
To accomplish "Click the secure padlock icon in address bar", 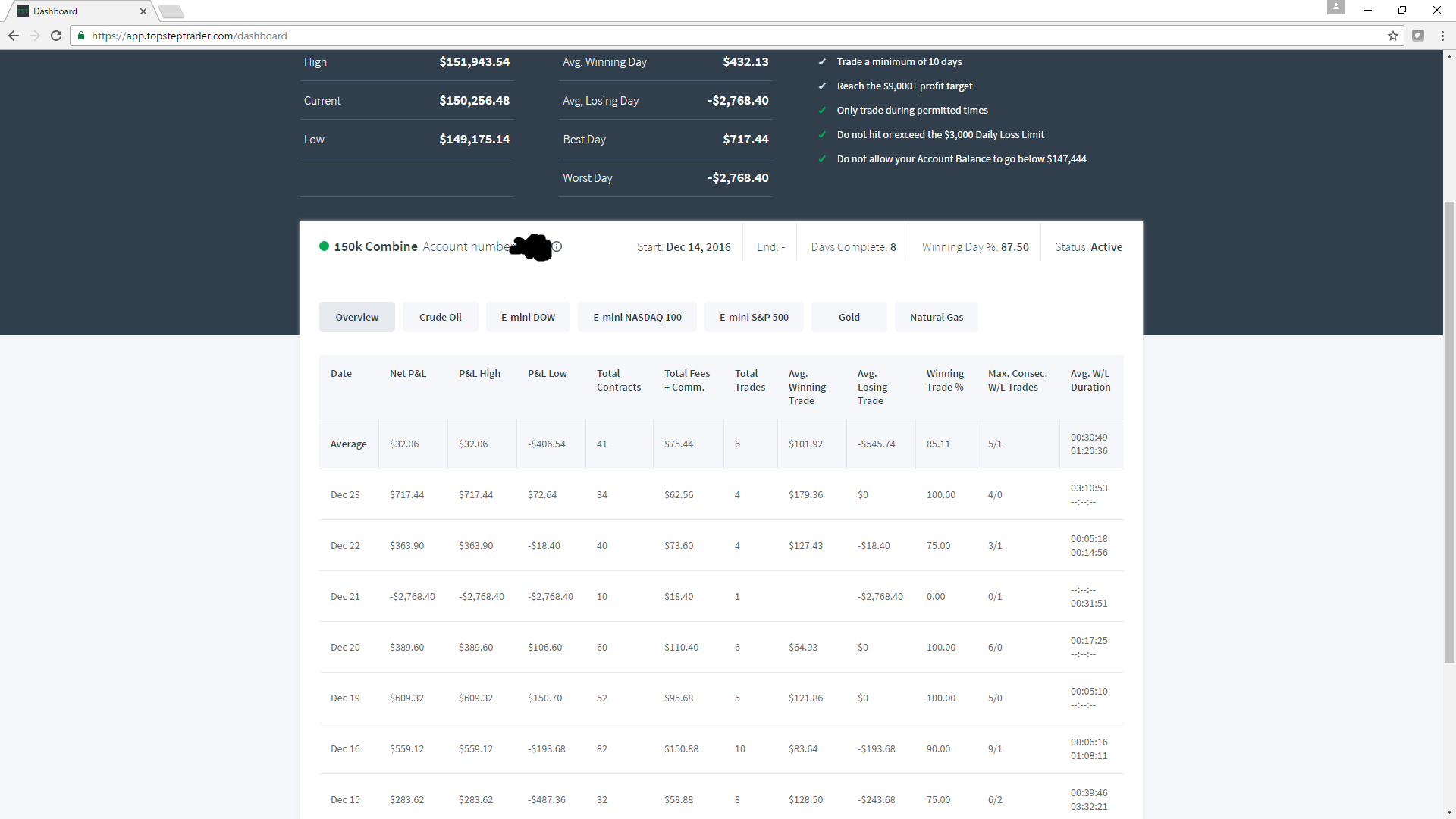I will coord(81,36).
